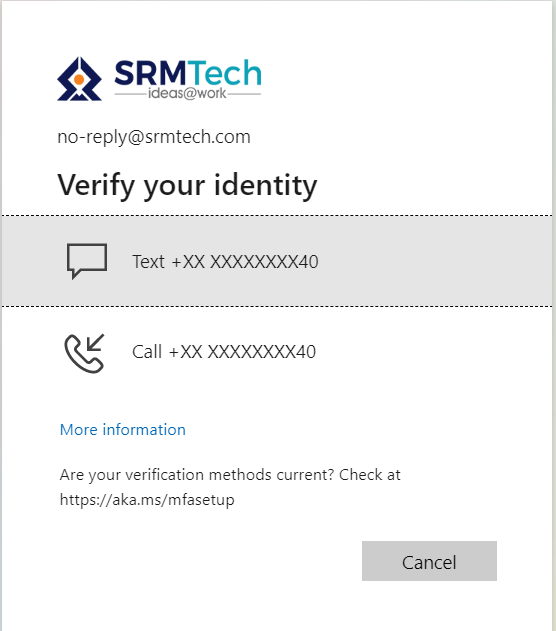Cancel the identity verification
Viewport: 556px width, 631px height.
pos(429,561)
